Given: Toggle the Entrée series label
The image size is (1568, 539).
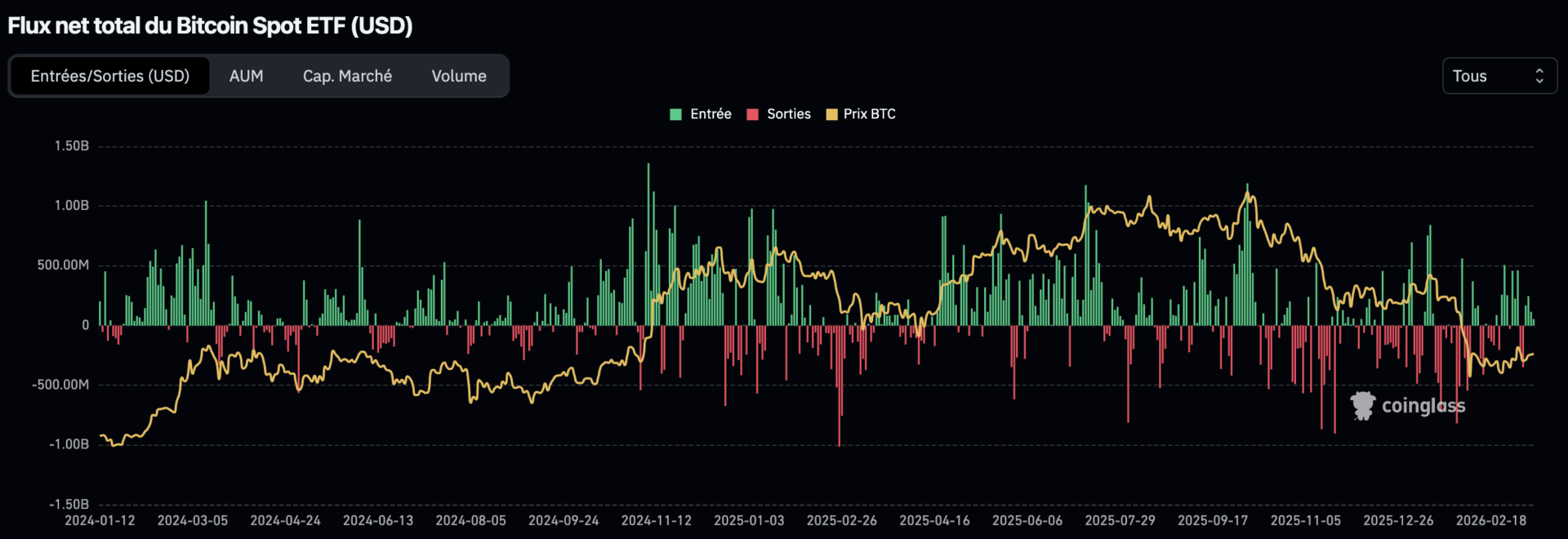Looking at the screenshot, I should point(710,114).
